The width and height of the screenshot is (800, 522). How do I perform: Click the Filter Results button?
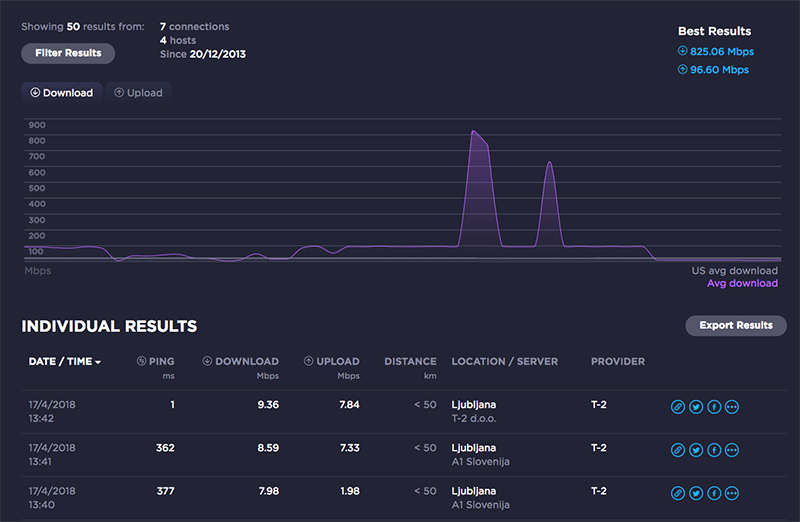click(x=68, y=53)
